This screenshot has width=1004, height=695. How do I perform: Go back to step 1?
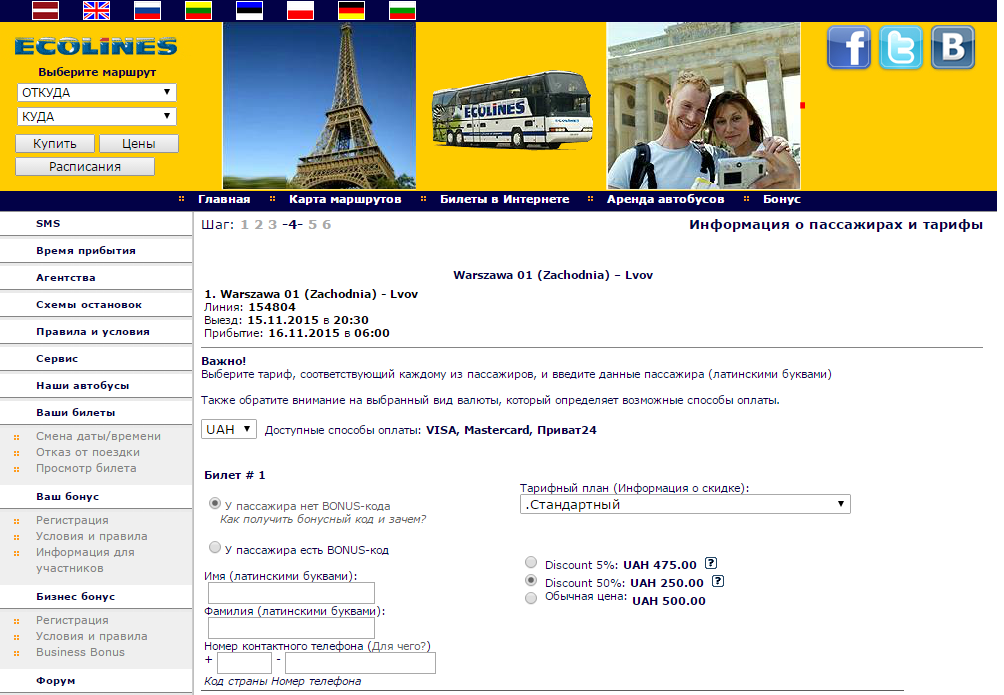pyautogui.click(x=245, y=225)
